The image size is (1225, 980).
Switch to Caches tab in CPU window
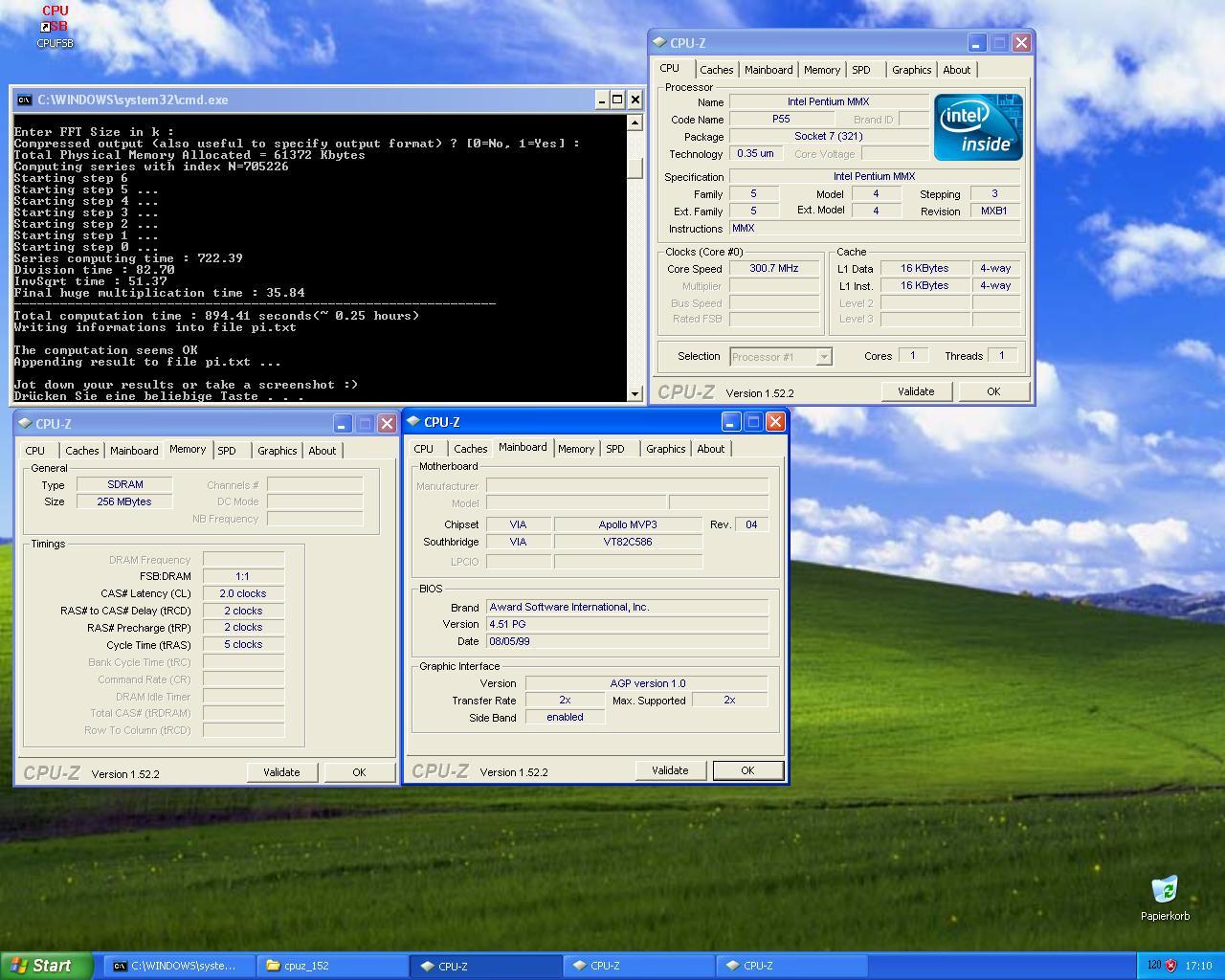pyautogui.click(x=716, y=70)
